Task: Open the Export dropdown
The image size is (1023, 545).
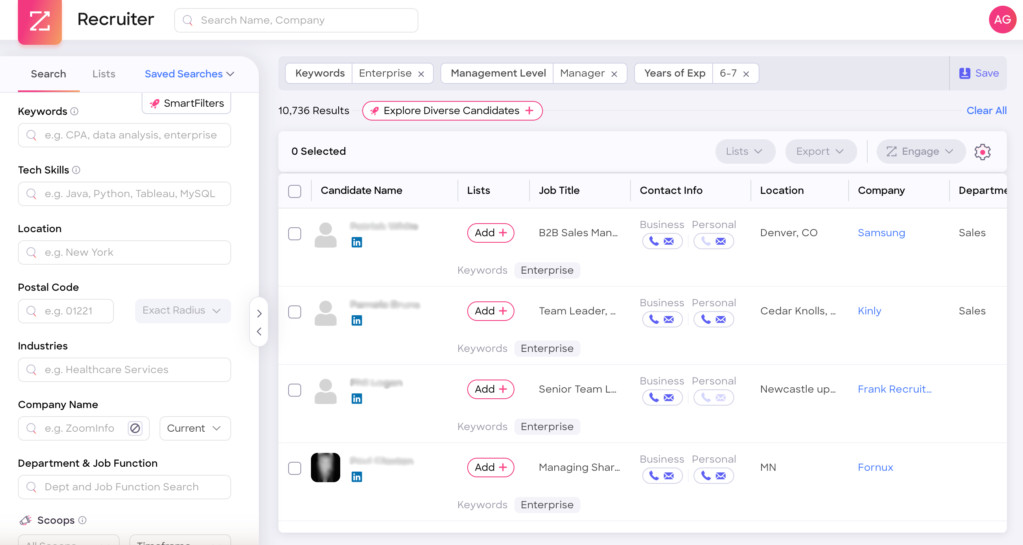Action: pos(820,151)
